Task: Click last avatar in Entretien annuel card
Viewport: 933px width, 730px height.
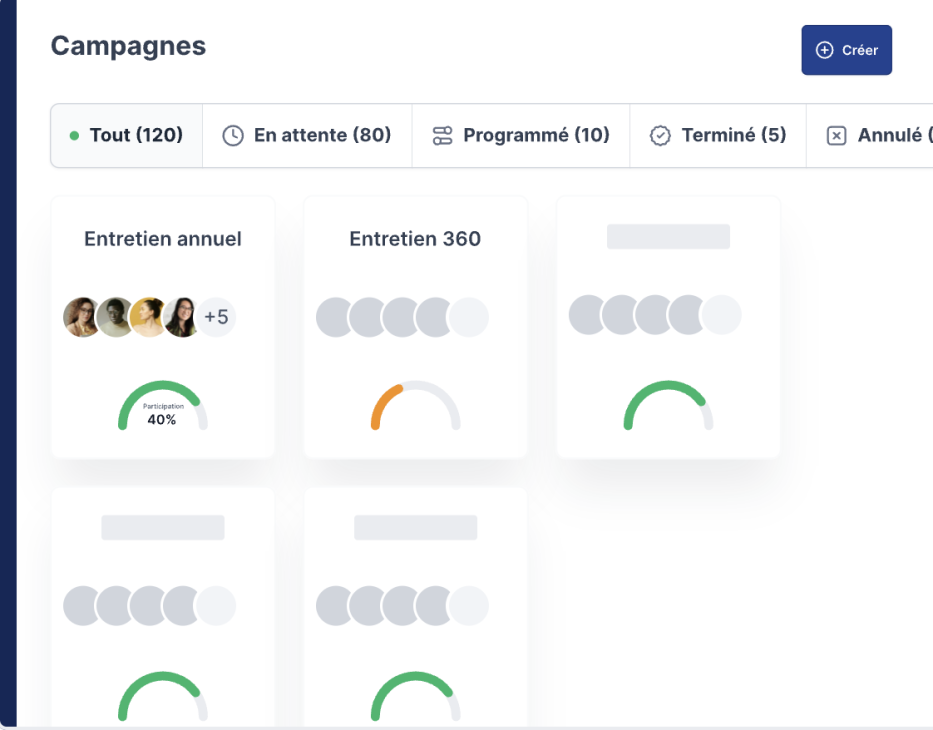Action: pos(182,318)
